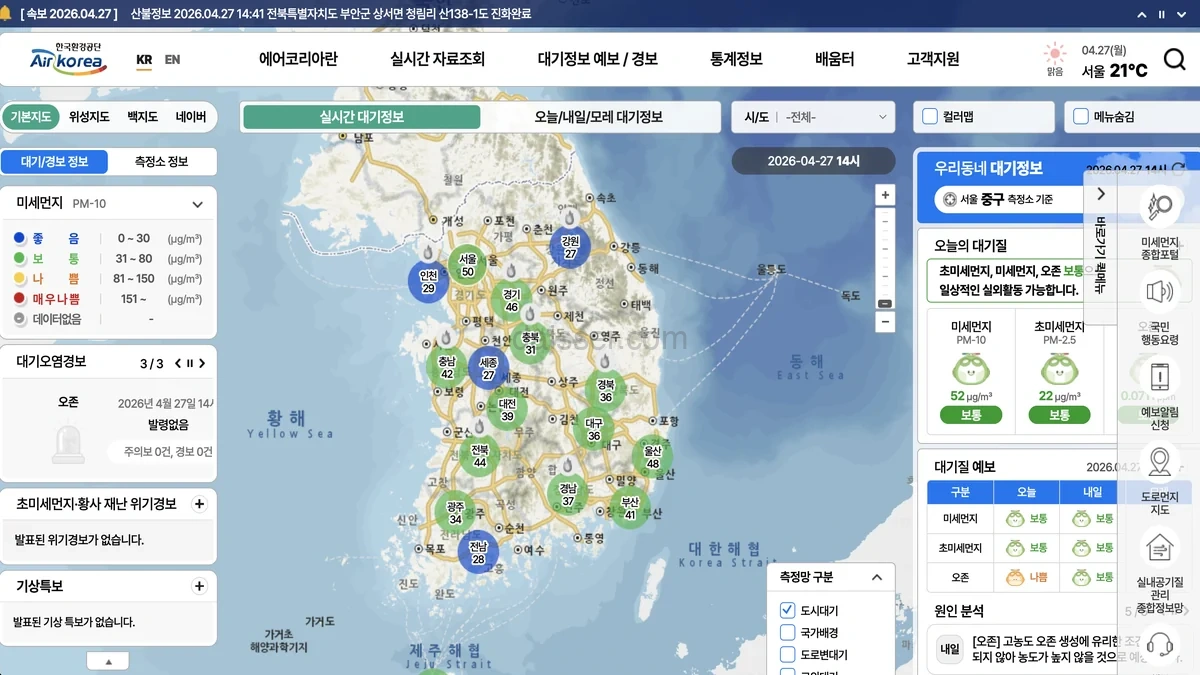Viewport: 1200px width, 675px height.
Task: Click the 대구 station marker showing 36
Action: [x=594, y=429]
